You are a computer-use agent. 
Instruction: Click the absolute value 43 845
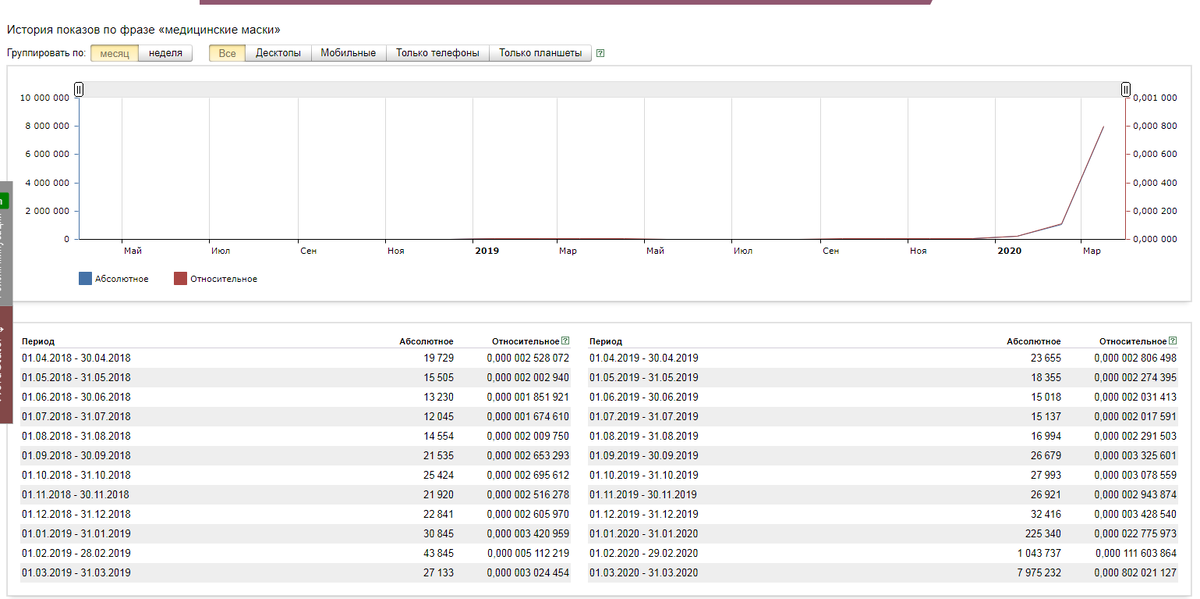(x=438, y=553)
